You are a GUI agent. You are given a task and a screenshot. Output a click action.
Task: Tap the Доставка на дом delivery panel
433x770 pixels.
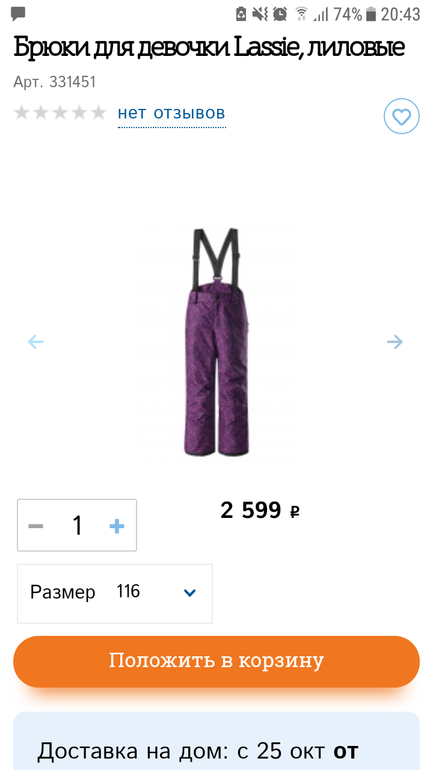pyautogui.click(x=216, y=741)
